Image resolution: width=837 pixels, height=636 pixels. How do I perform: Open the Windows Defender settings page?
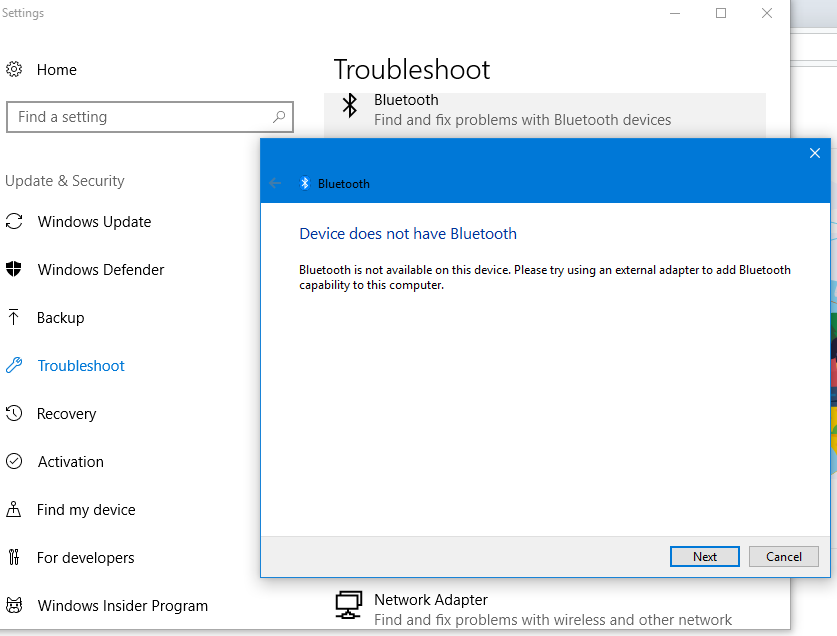pyautogui.click(x=101, y=270)
